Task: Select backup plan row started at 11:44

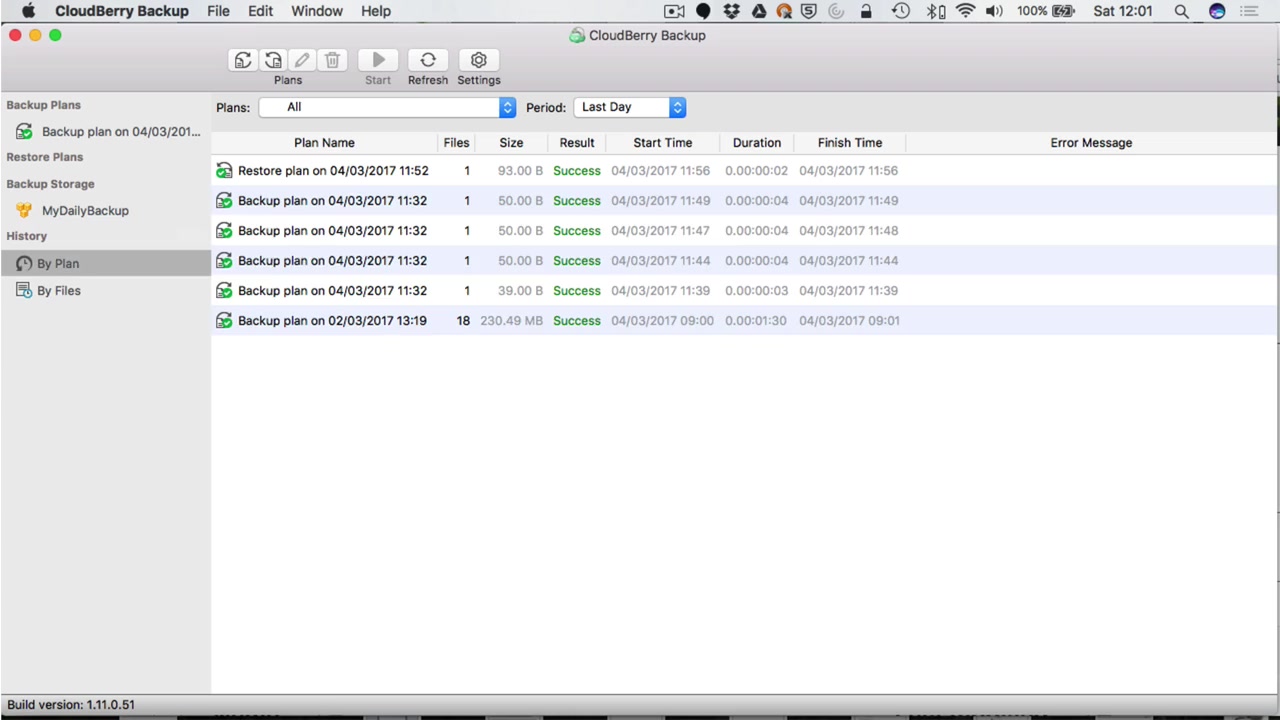Action: point(744,261)
